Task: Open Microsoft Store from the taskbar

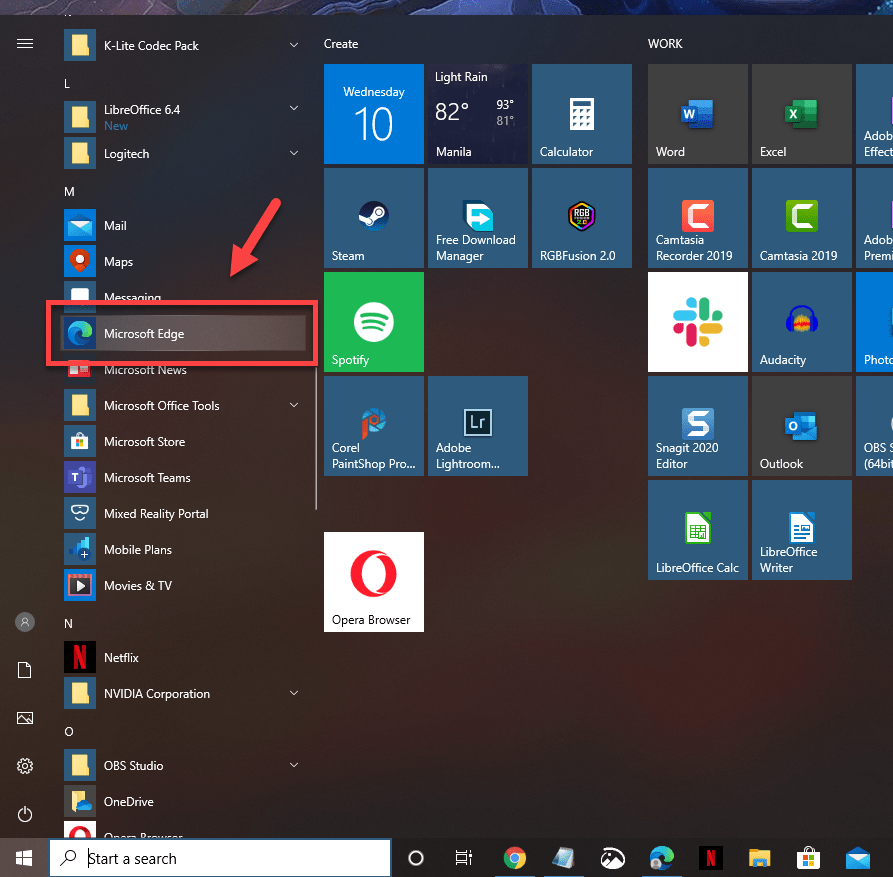Action: click(809, 858)
